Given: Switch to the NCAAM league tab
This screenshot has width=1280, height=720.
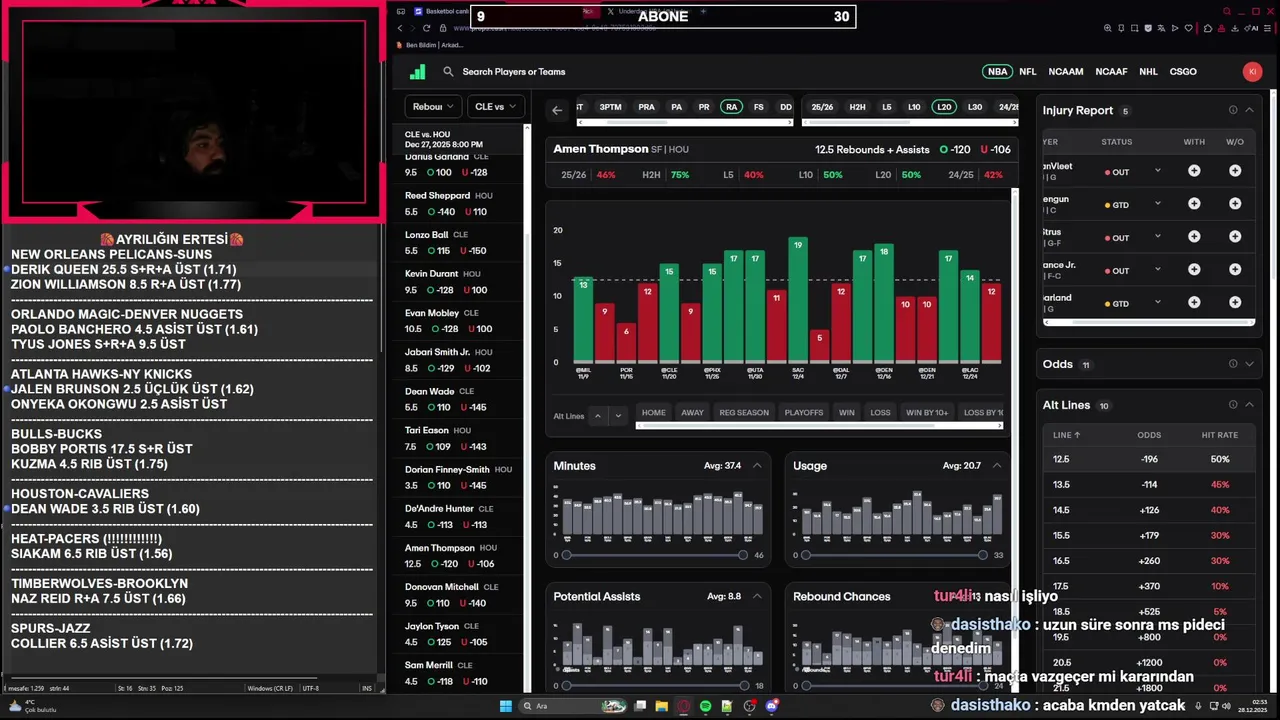Looking at the screenshot, I should [x=1066, y=72].
